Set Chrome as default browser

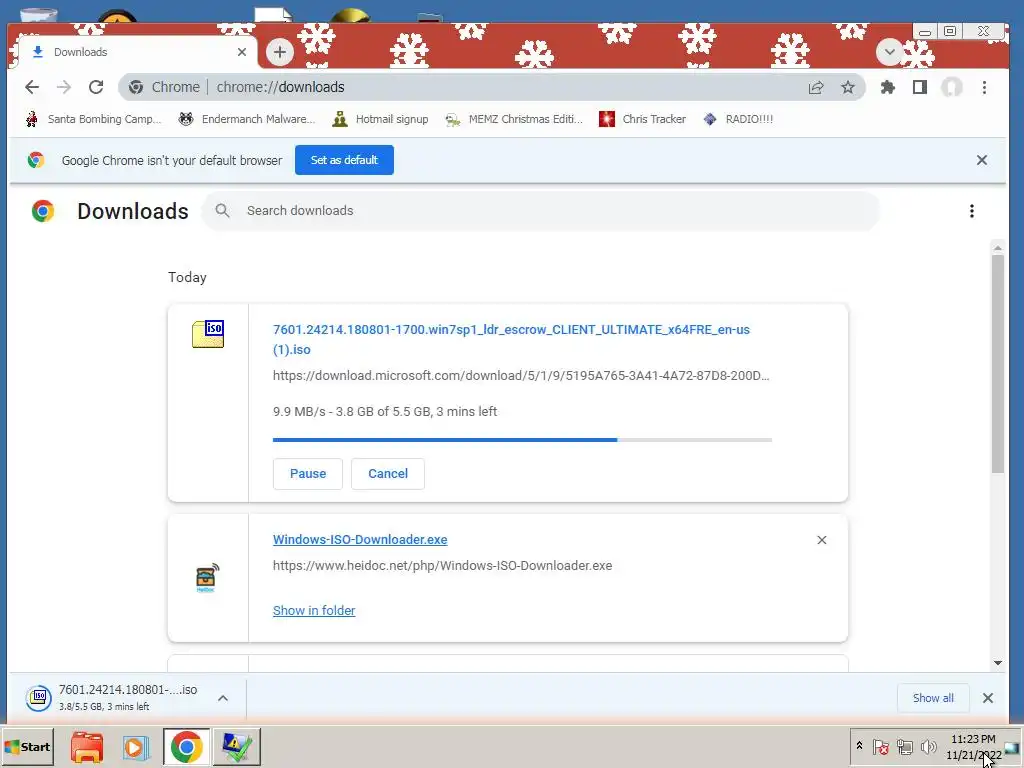tap(344, 160)
